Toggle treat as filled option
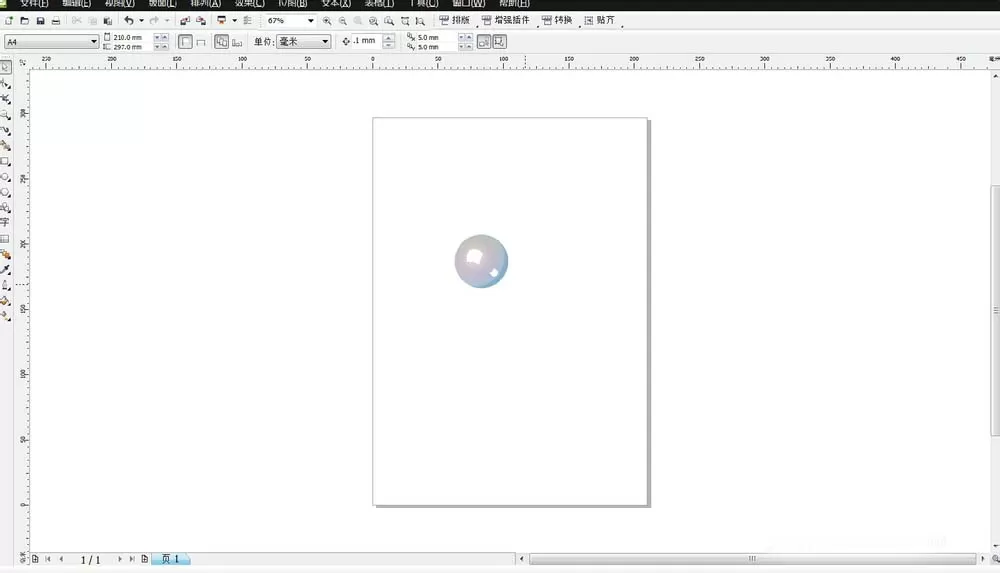1000x573 pixels. click(483, 42)
